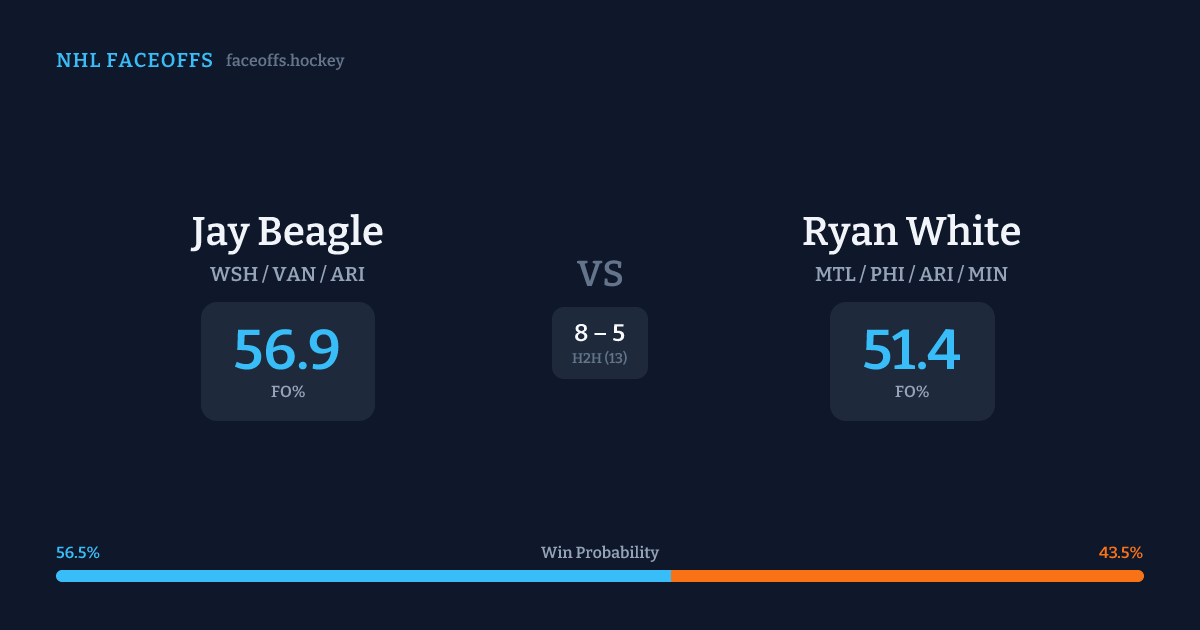The image size is (1200, 630).
Task: Click the FO% label under 51.4
Action: pyautogui.click(x=911, y=392)
